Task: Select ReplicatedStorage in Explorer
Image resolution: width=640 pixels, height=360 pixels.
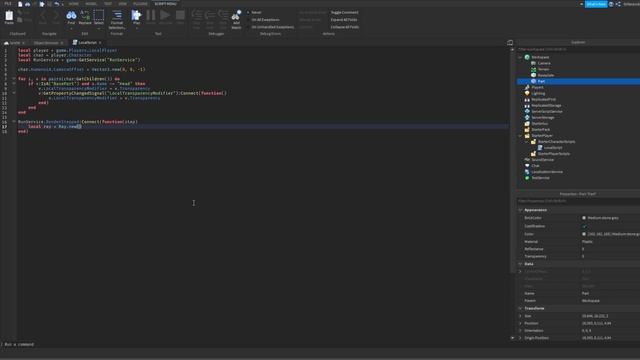Action: point(546,105)
